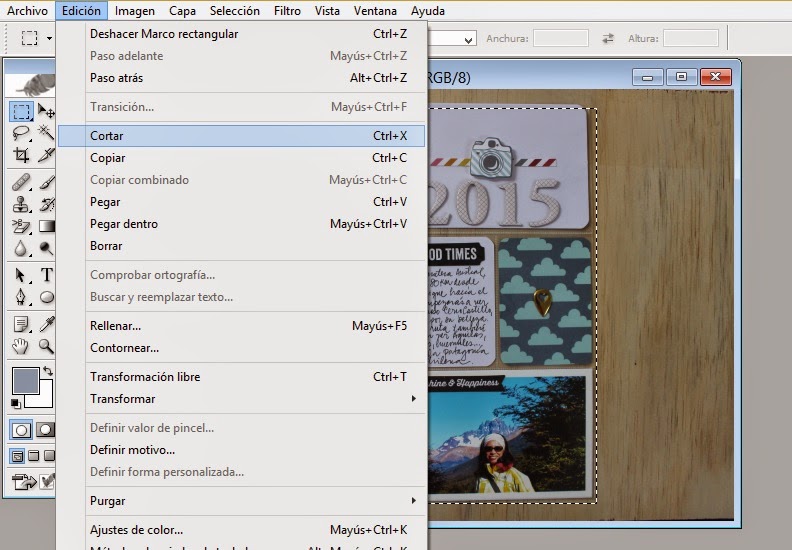
Task: Choose Rellenar... from the menu
Action: (x=241, y=326)
